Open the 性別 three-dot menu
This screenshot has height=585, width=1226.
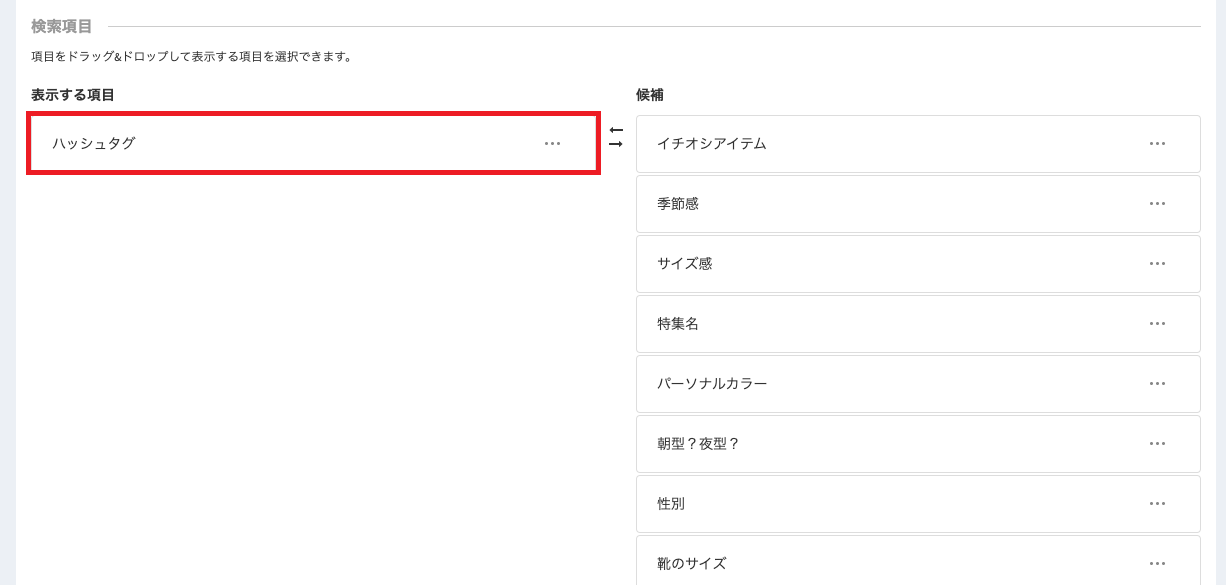point(1157,503)
